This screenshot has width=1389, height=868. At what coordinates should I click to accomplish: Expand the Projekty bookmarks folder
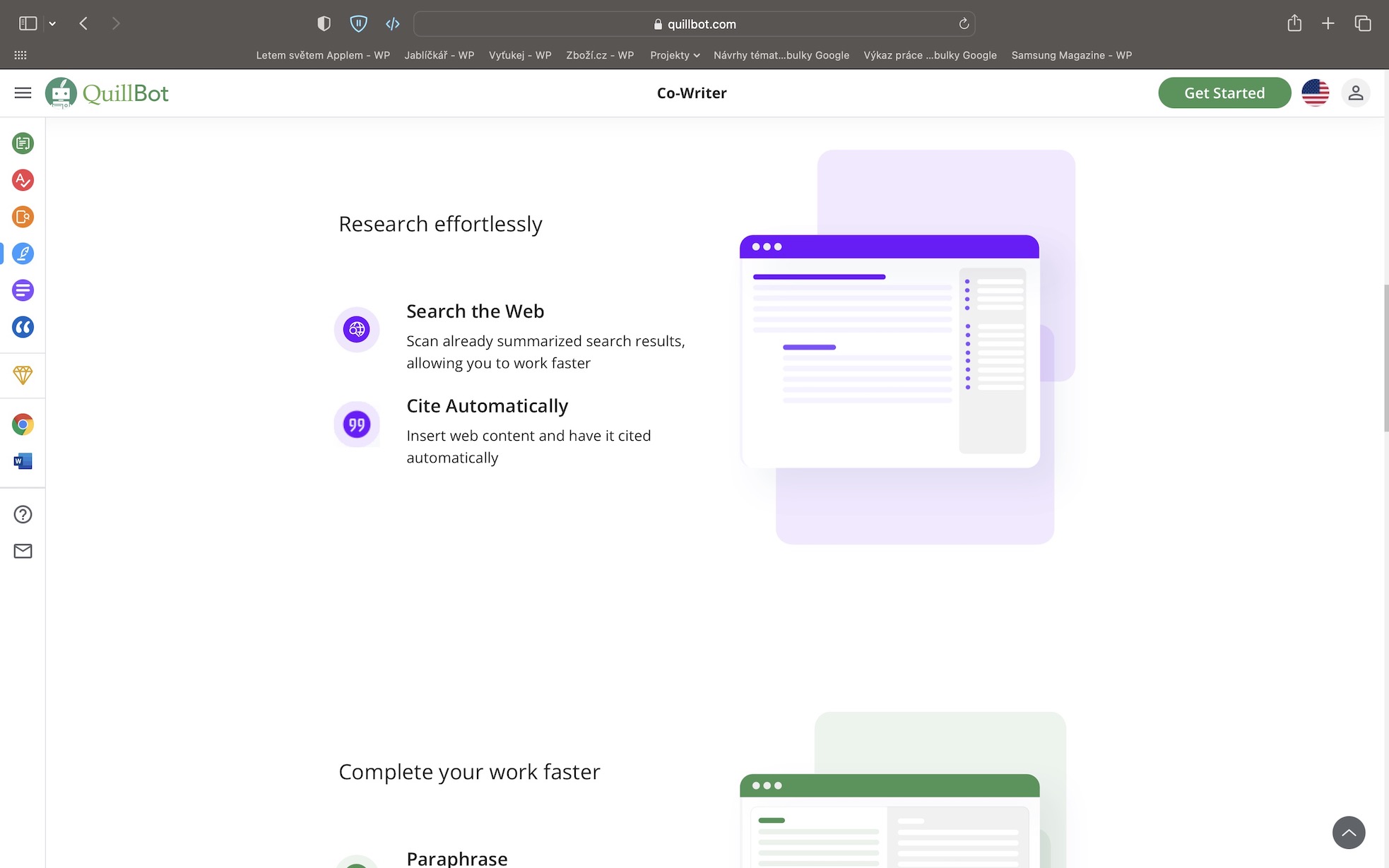(x=675, y=55)
